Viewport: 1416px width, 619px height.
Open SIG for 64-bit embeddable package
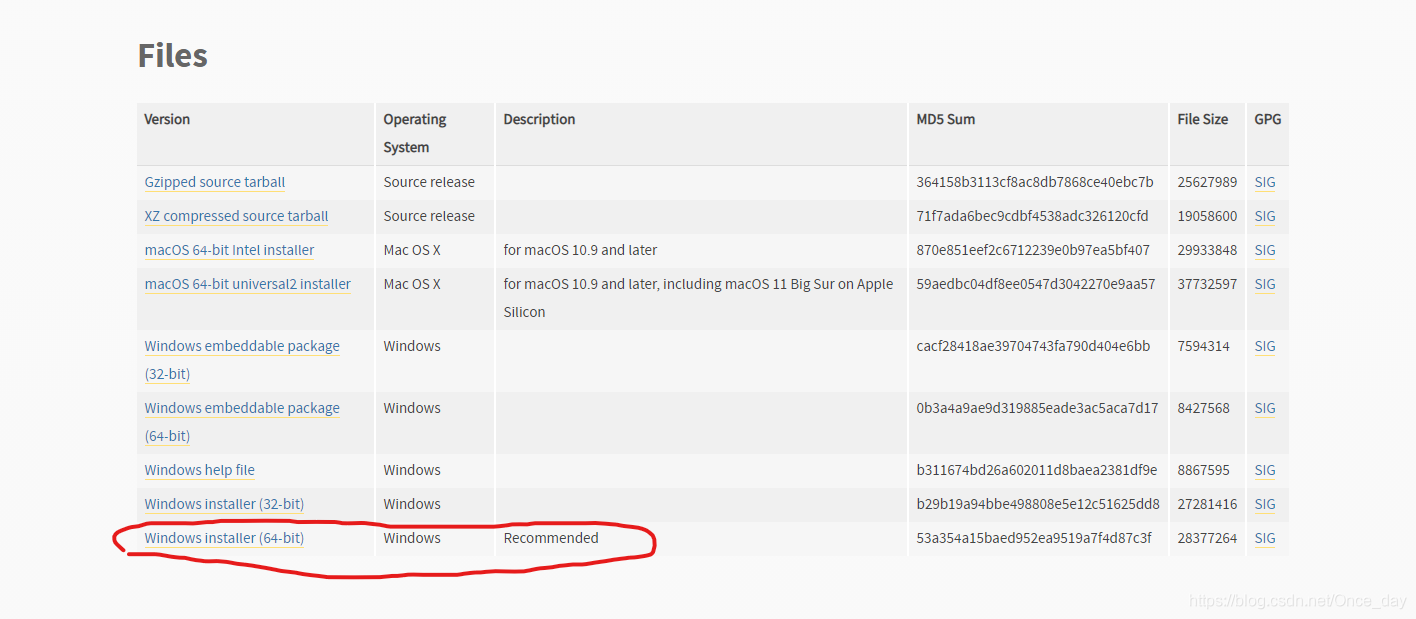coord(1265,408)
